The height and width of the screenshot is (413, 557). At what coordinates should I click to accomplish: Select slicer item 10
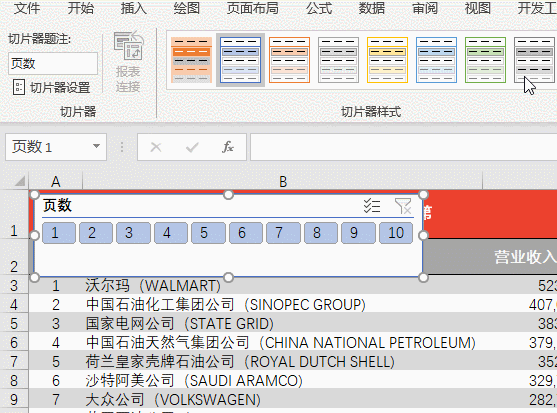pyautogui.click(x=396, y=233)
